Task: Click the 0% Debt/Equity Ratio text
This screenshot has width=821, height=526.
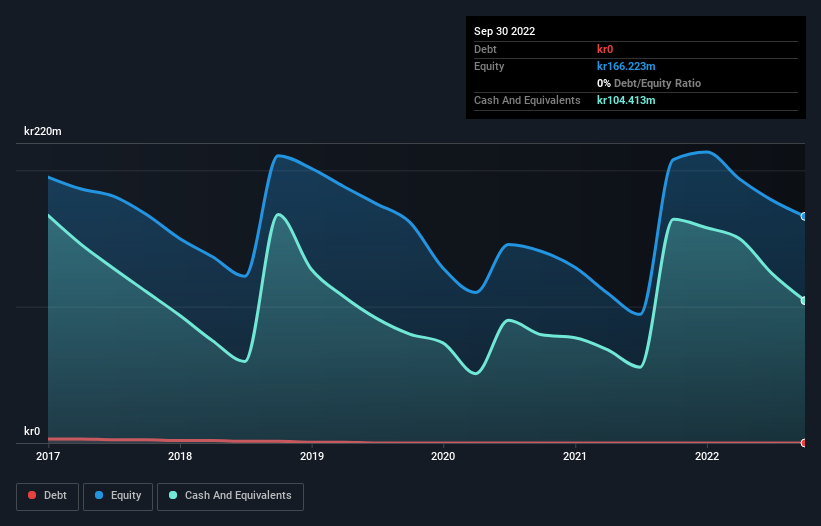Action: [649, 83]
